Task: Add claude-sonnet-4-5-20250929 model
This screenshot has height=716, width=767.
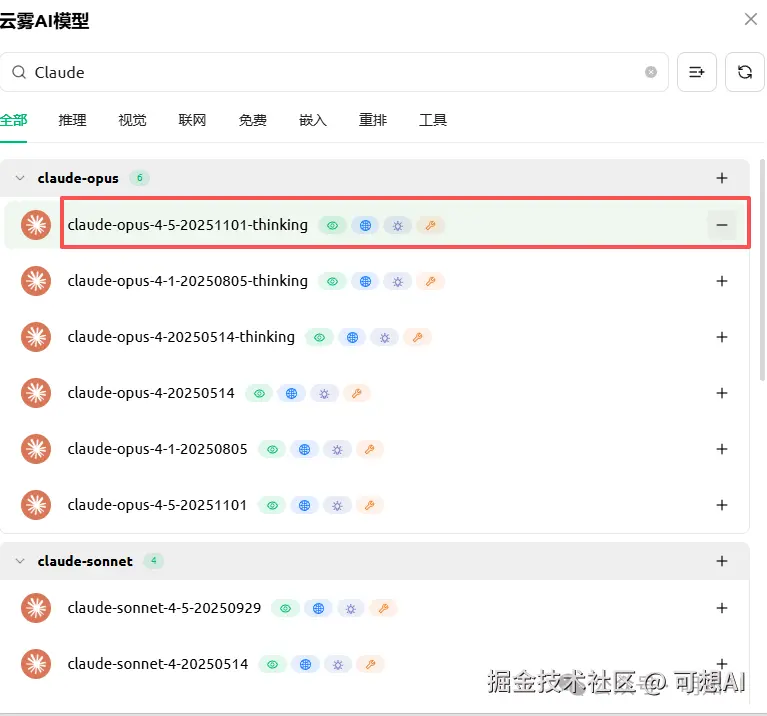Action: pos(722,608)
